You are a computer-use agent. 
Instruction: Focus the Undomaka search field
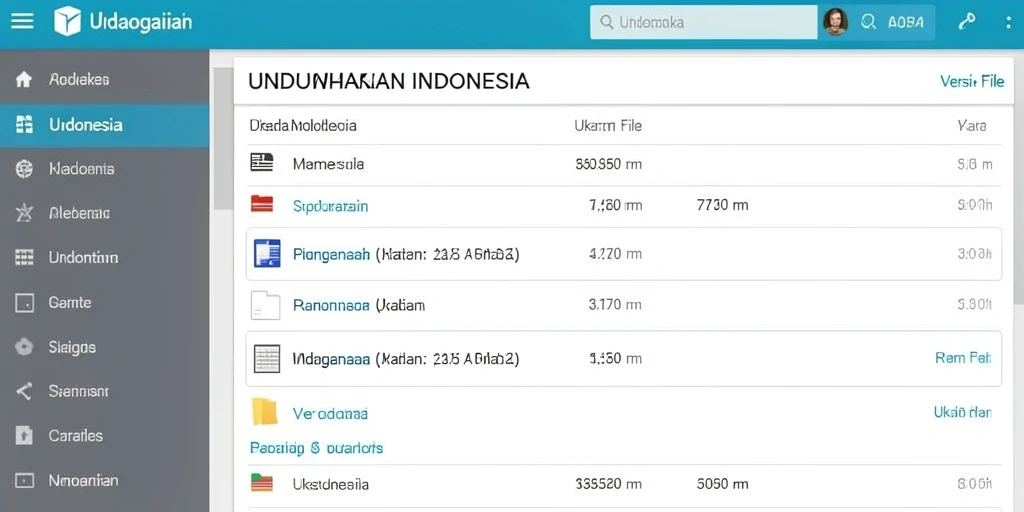[703, 22]
